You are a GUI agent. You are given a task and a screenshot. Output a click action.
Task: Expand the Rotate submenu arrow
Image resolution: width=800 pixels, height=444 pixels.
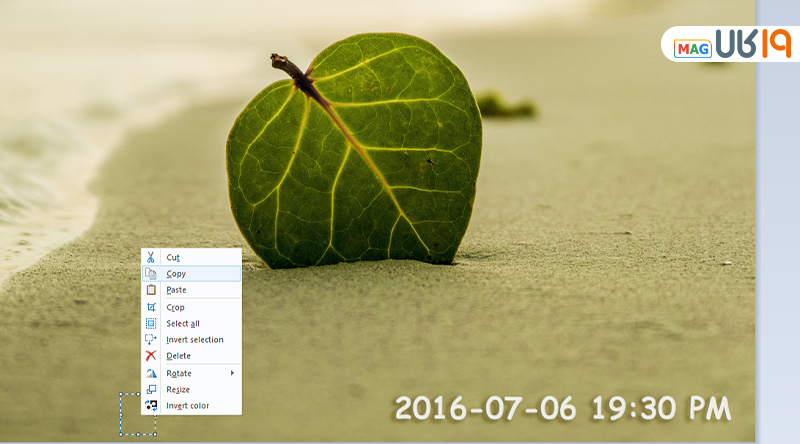click(233, 373)
